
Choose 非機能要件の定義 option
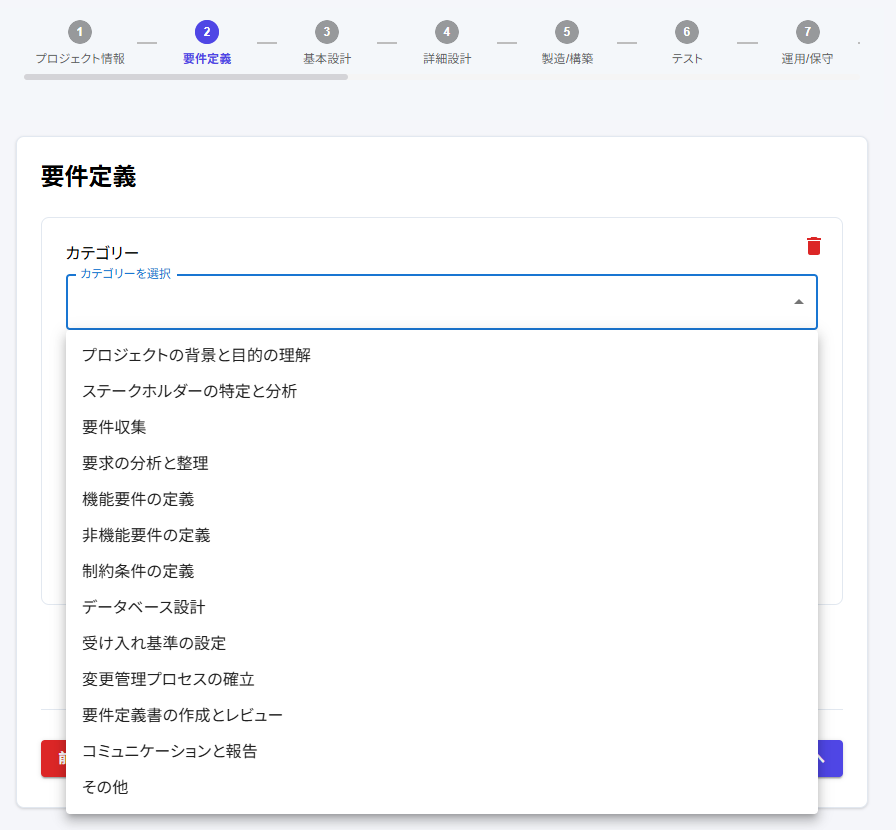coord(146,535)
